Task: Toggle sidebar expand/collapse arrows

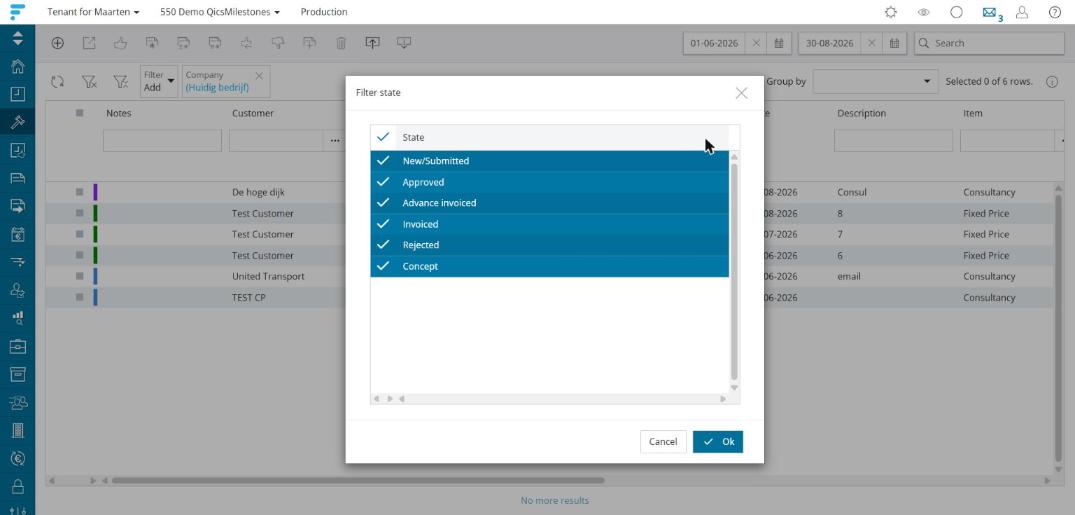Action: 18,38
